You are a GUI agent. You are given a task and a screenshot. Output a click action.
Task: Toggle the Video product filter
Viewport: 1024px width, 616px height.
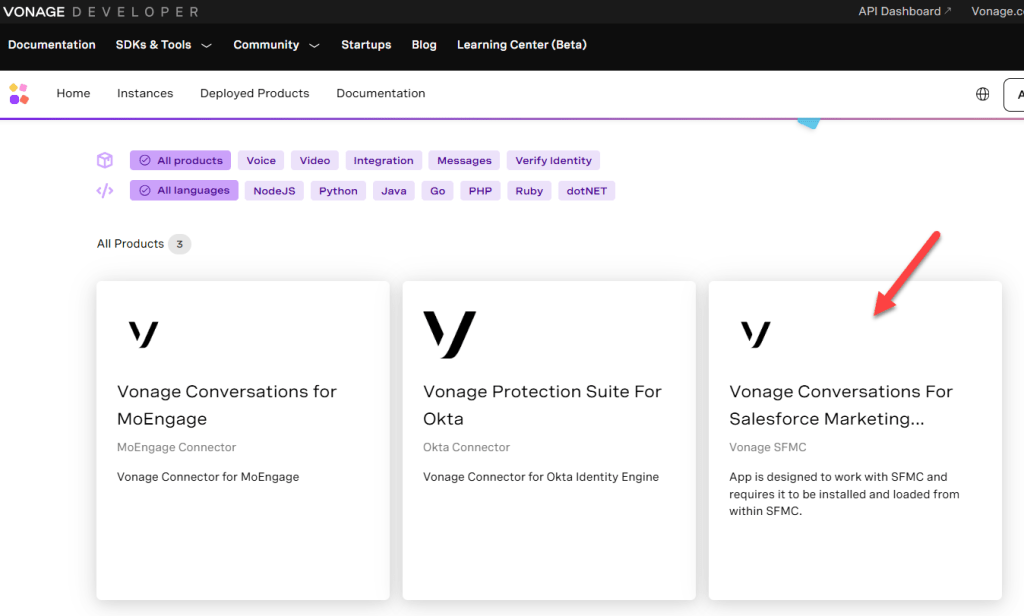pos(315,160)
